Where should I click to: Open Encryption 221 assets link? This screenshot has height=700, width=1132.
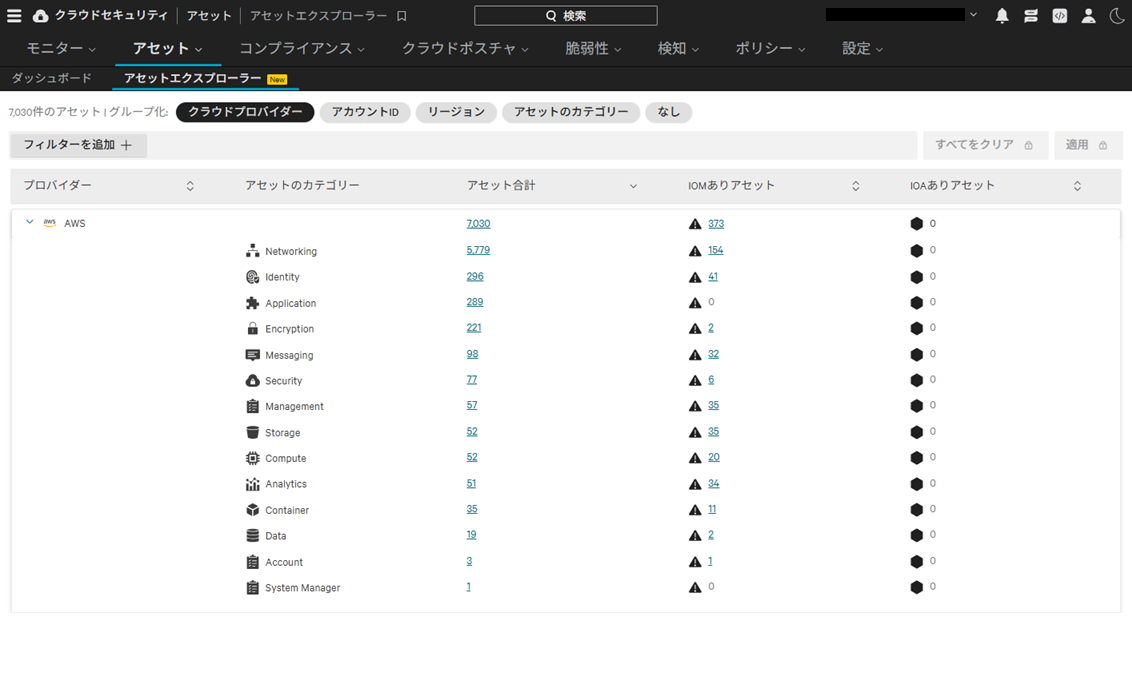(474, 328)
